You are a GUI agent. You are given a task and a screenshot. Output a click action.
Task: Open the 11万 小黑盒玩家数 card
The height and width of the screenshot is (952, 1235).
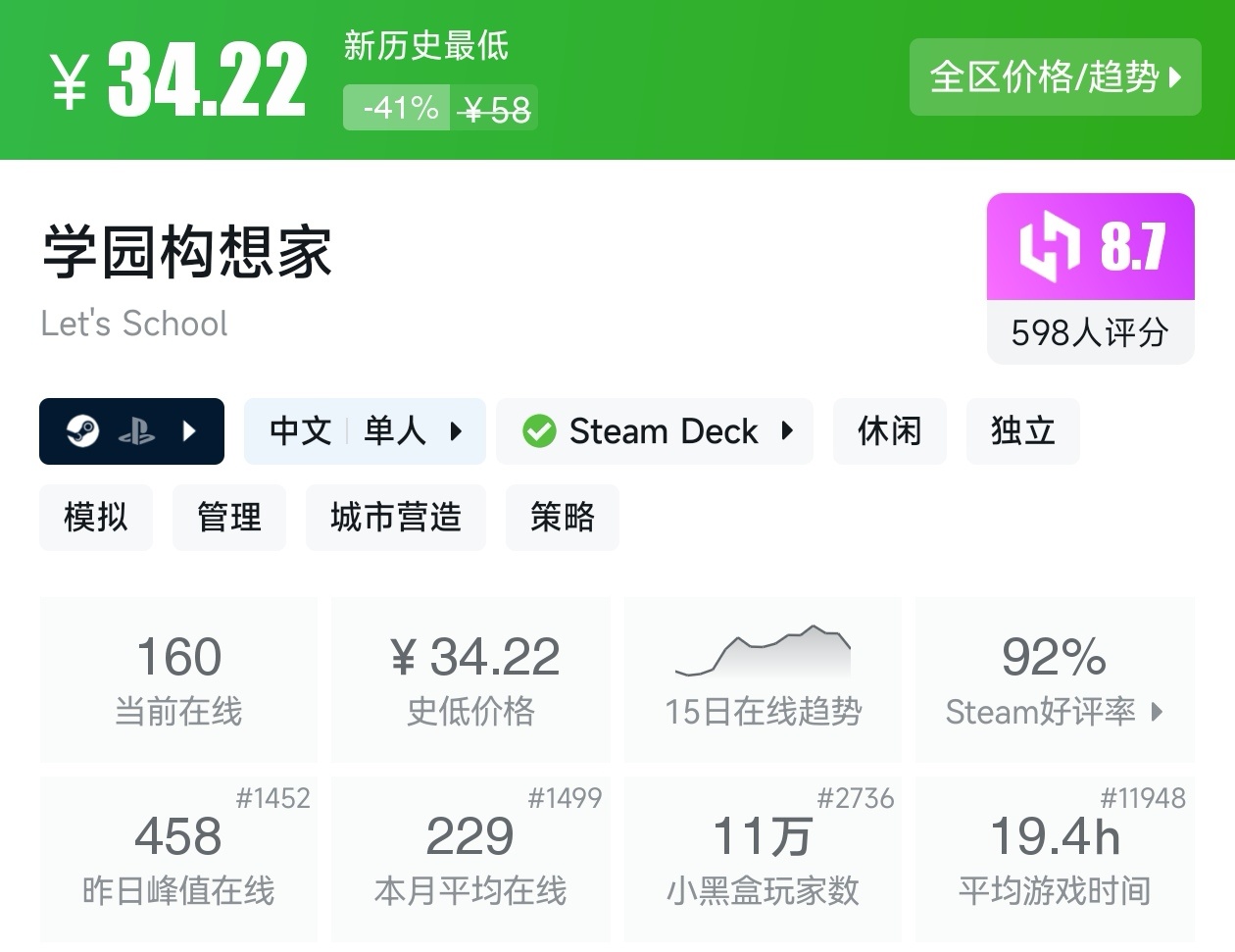pyautogui.click(x=763, y=859)
